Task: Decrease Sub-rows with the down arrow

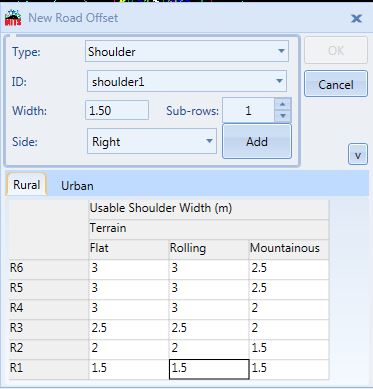Action: pyautogui.click(x=283, y=116)
